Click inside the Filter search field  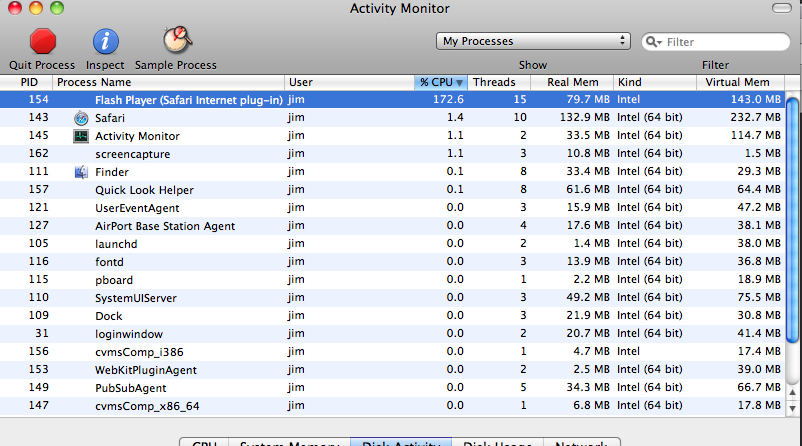coord(716,41)
